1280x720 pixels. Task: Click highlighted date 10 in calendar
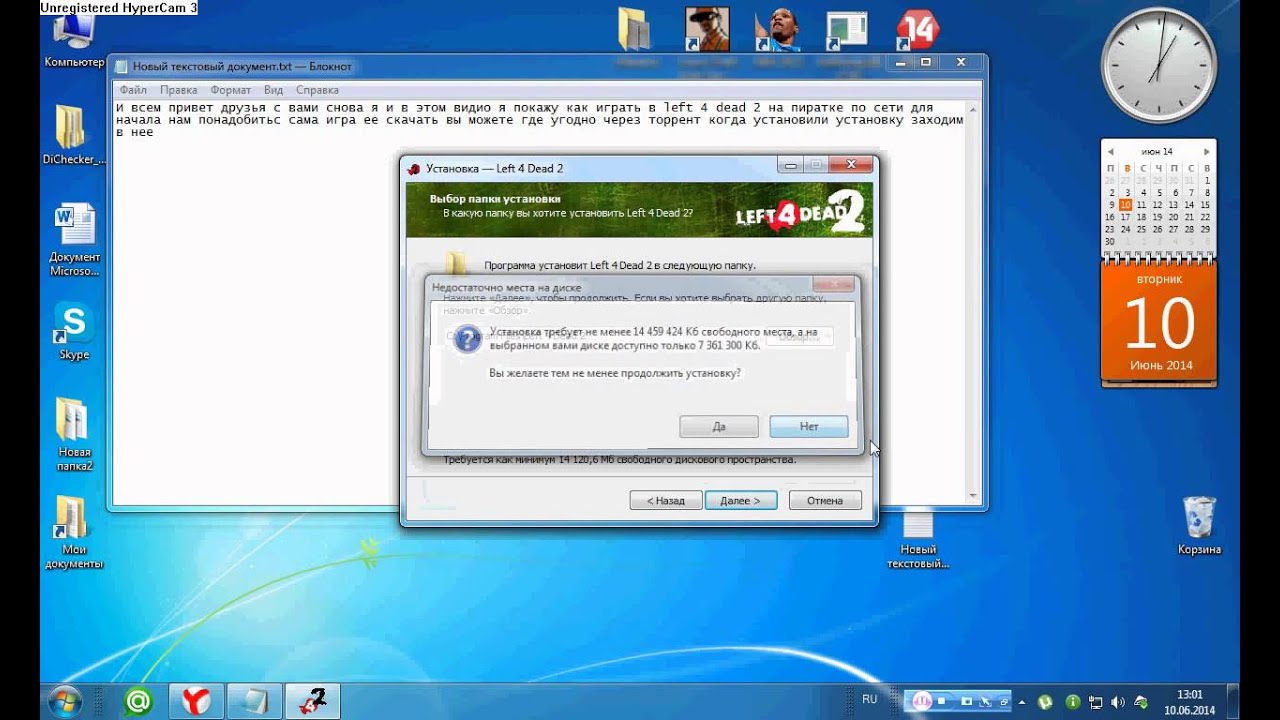pyautogui.click(x=1126, y=205)
